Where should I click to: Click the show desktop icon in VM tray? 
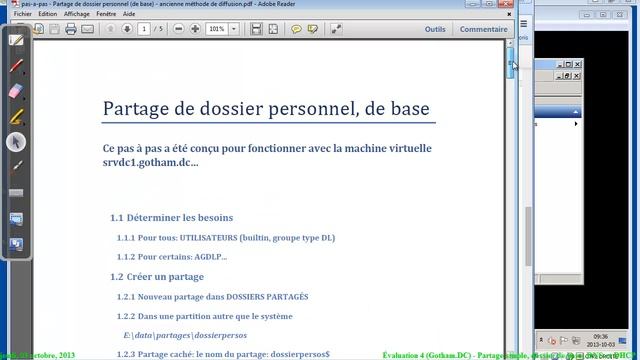pyautogui.click(x=622, y=341)
